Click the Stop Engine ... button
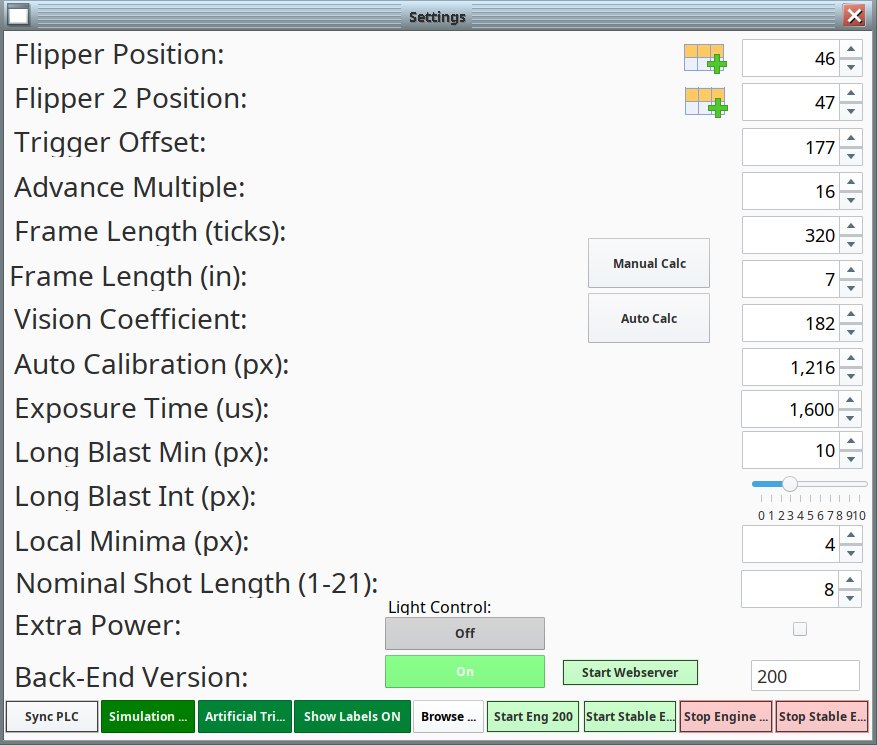 click(x=726, y=716)
